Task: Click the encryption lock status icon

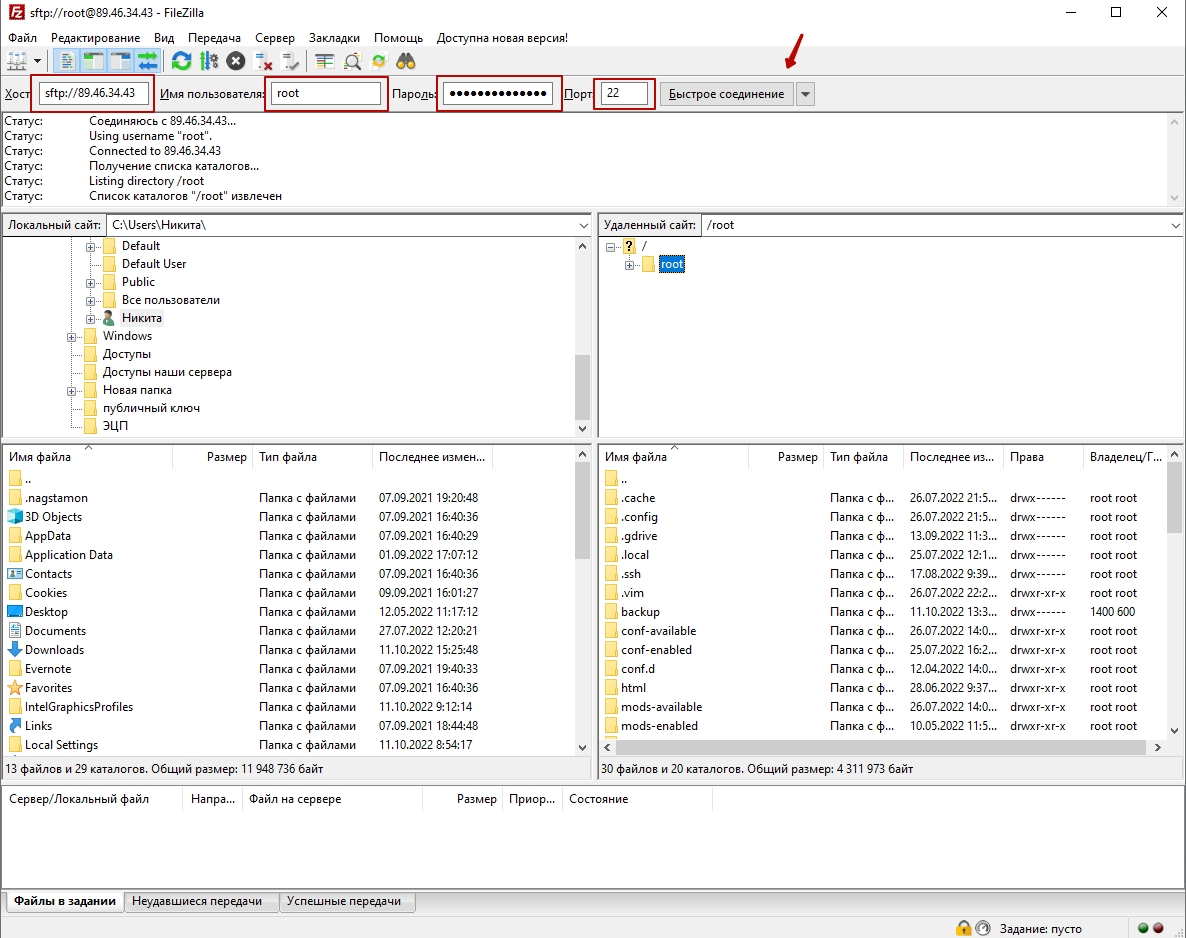Action: coord(963,928)
